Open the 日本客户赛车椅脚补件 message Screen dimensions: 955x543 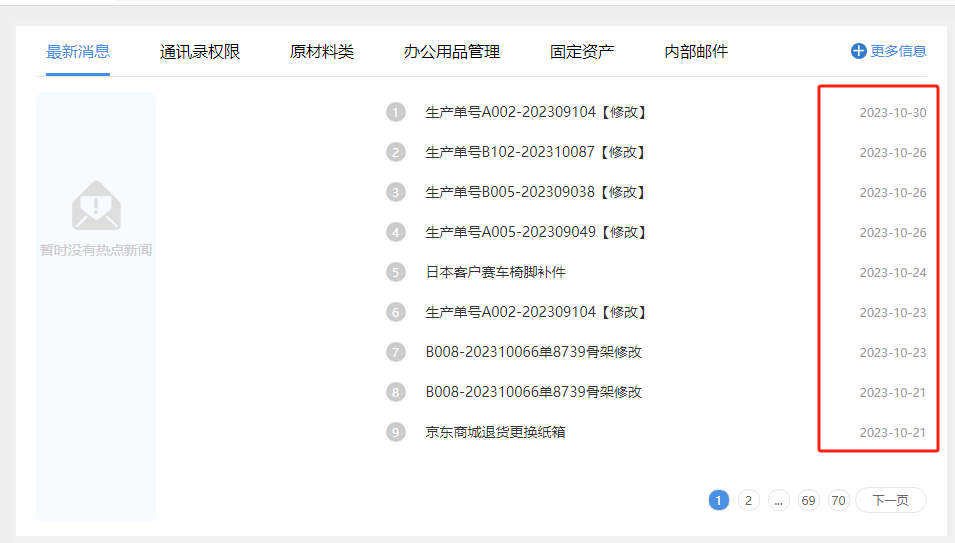point(496,272)
